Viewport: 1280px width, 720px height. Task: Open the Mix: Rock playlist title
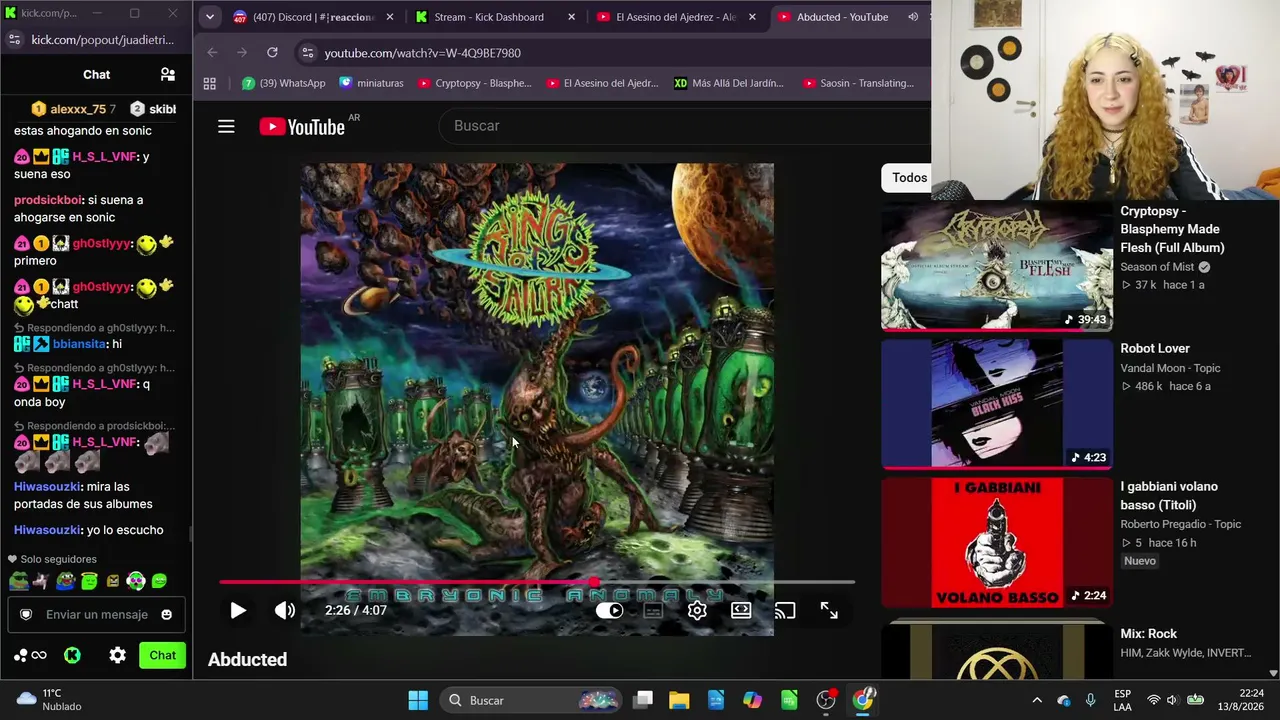coord(1148,634)
